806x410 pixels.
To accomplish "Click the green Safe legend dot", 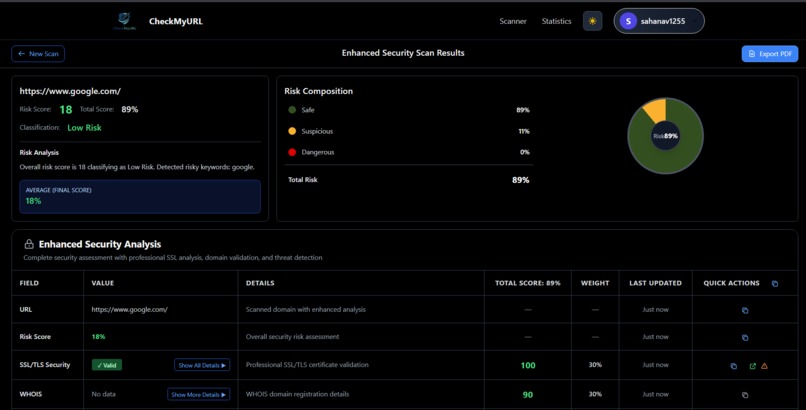I will pos(292,110).
